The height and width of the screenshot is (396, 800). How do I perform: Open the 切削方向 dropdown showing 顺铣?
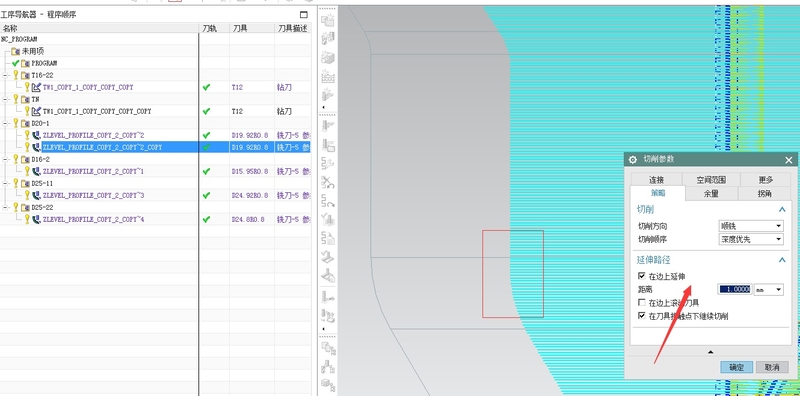(x=751, y=226)
